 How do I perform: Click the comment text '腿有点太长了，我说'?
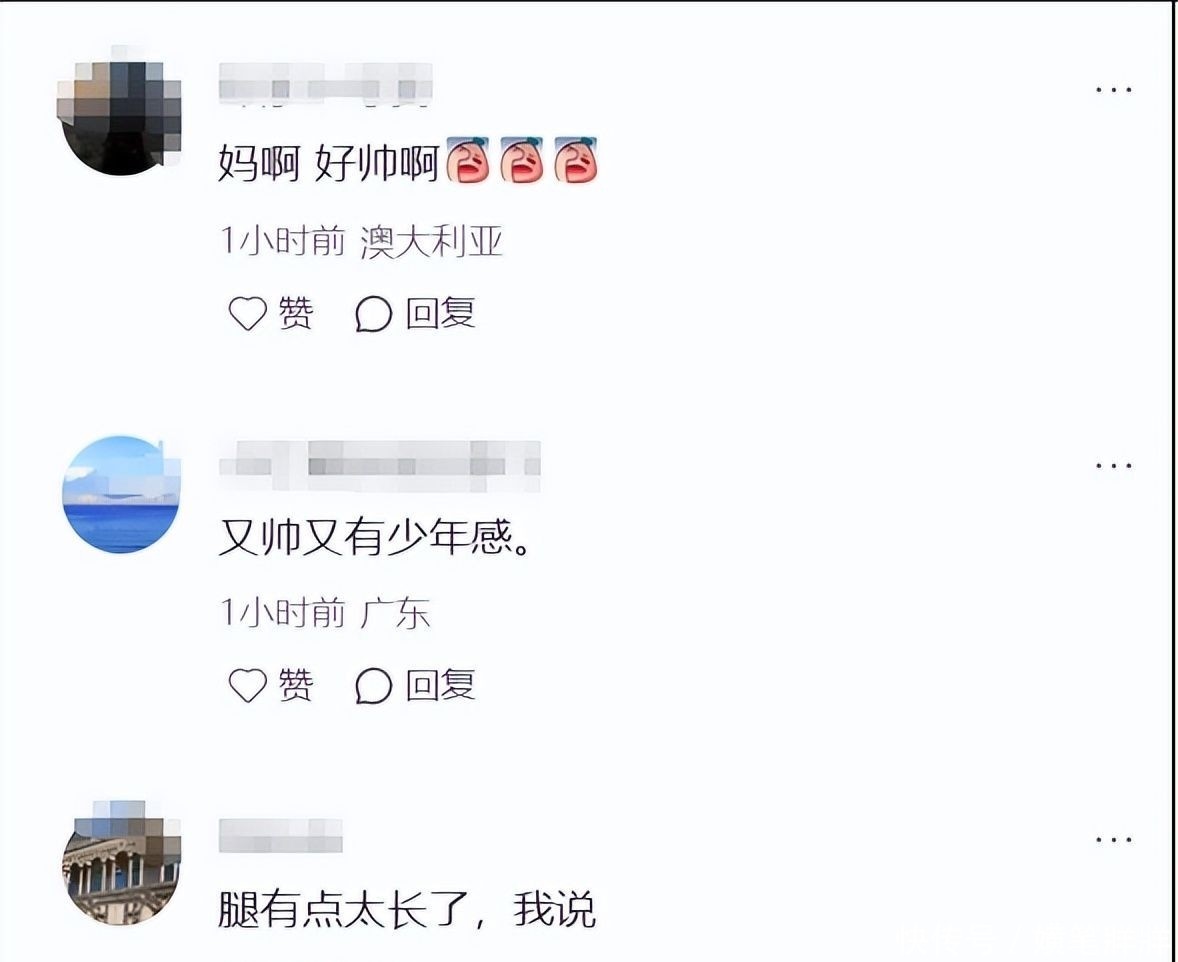[407, 909]
